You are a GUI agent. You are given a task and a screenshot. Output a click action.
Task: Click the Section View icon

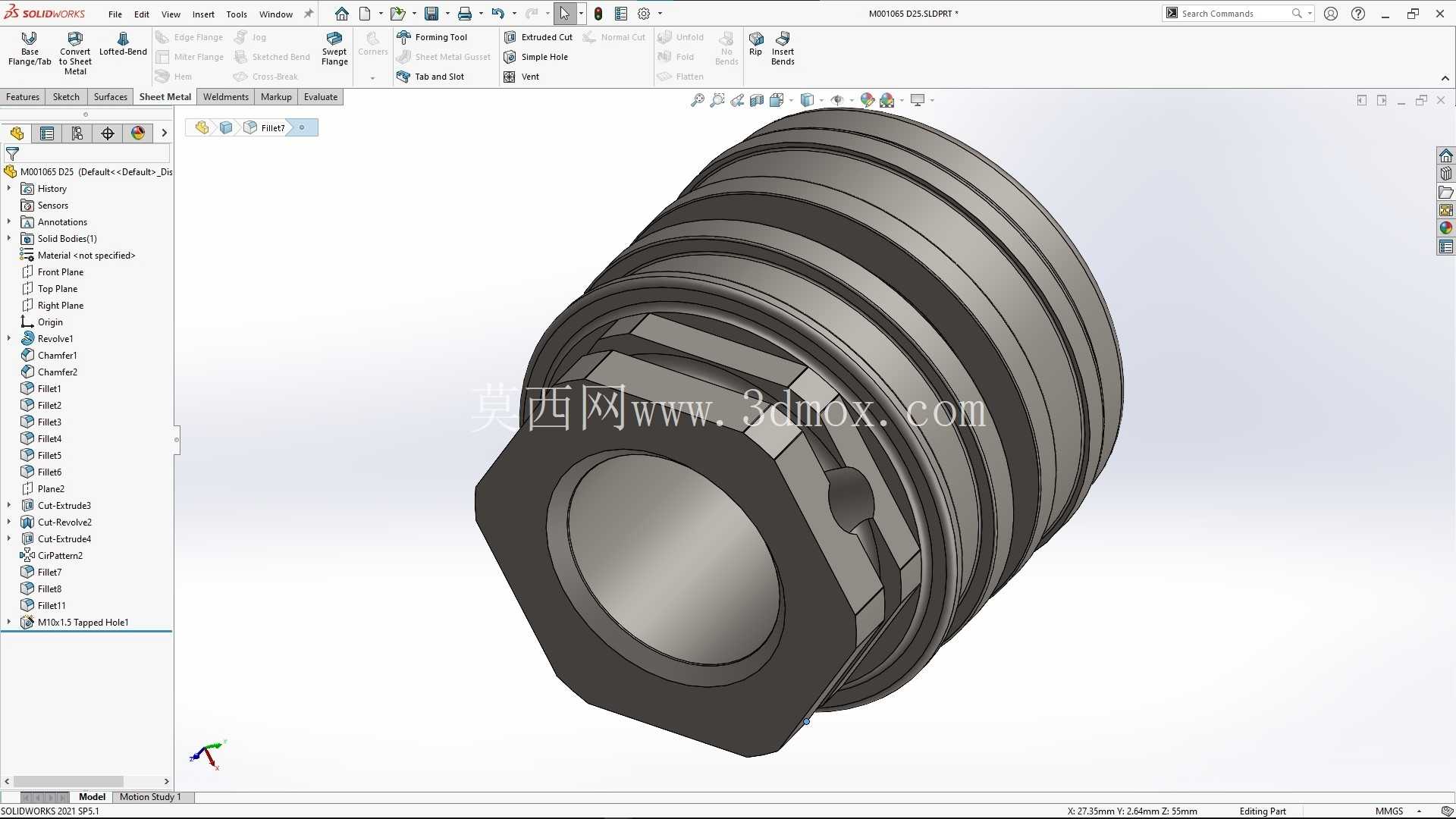tap(757, 100)
